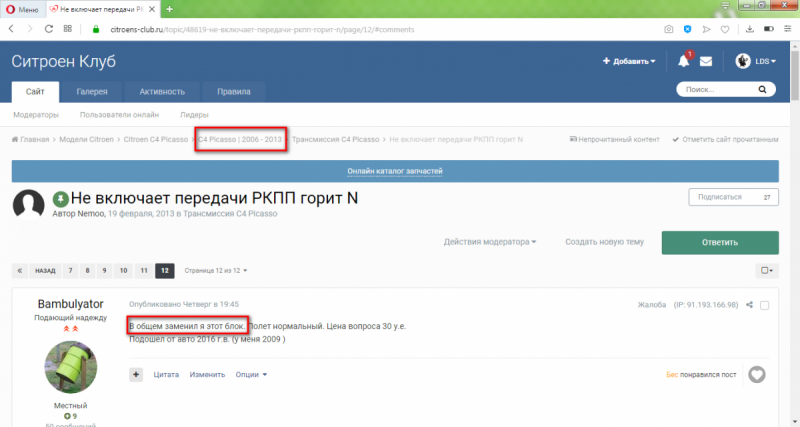The image size is (800, 427).
Task: Switch to the Галерея tab
Action: 92,90
